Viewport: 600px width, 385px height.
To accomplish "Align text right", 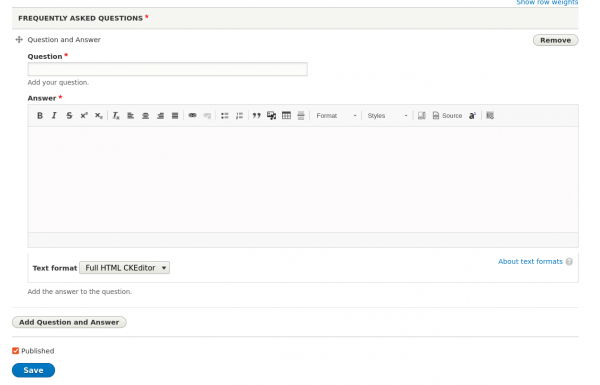I will point(160,116).
